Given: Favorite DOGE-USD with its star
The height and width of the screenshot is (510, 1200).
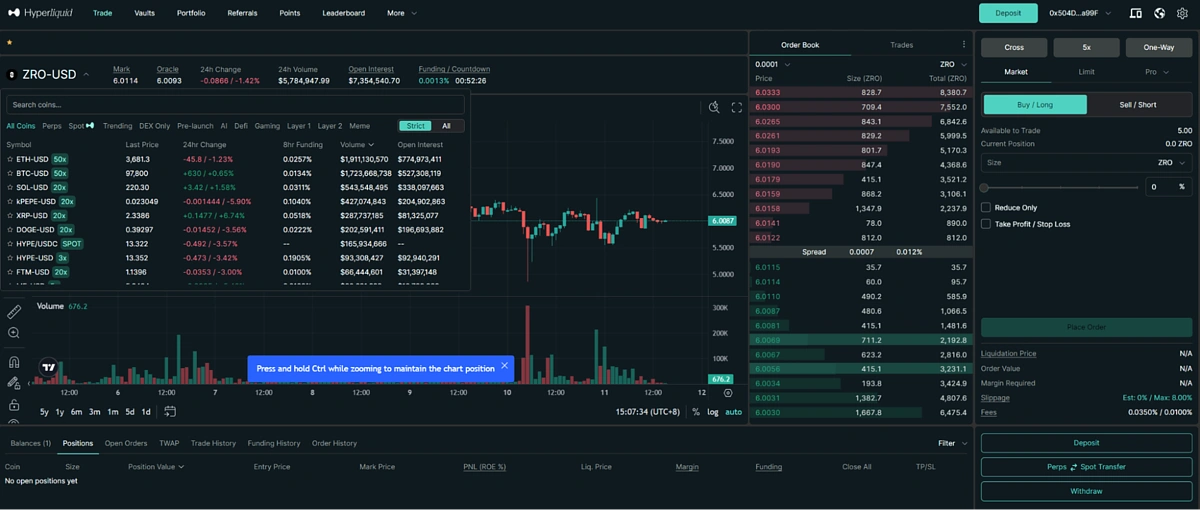Looking at the screenshot, I should (x=10, y=229).
